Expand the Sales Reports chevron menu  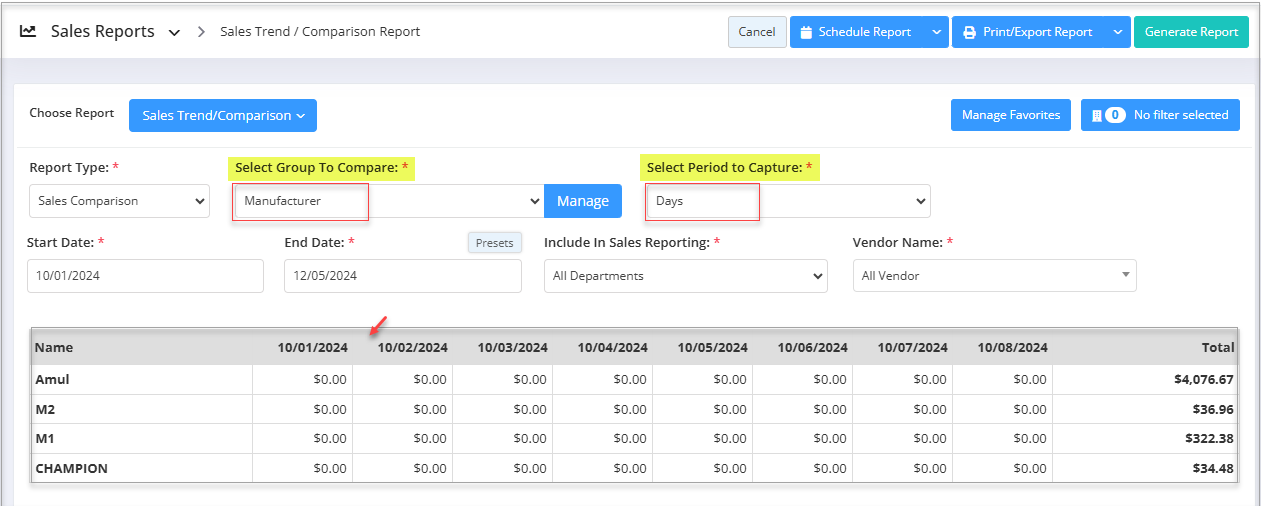175,32
